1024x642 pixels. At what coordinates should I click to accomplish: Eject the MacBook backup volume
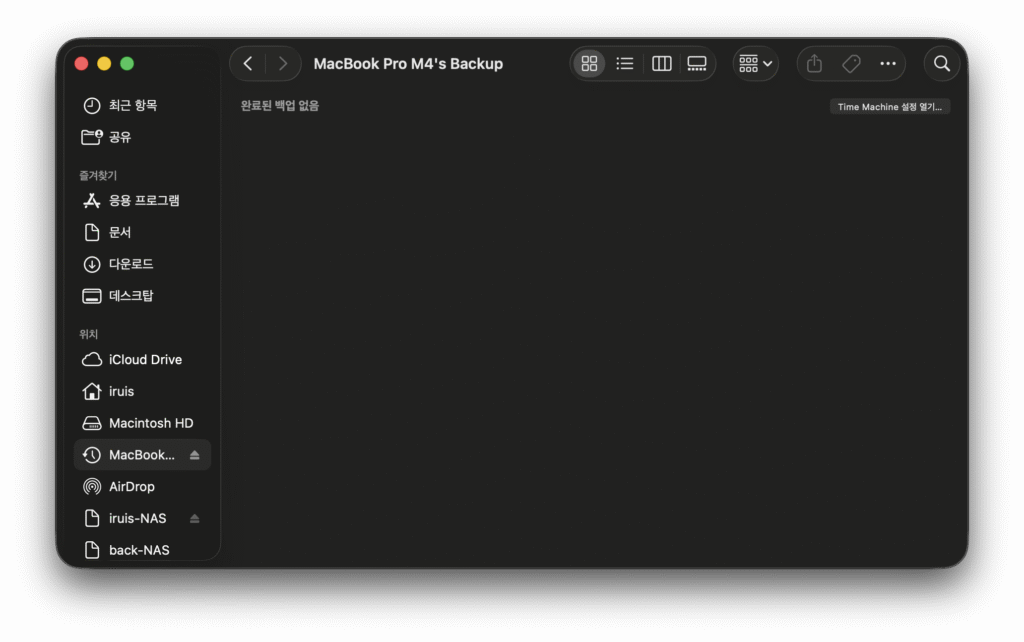point(195,455)
